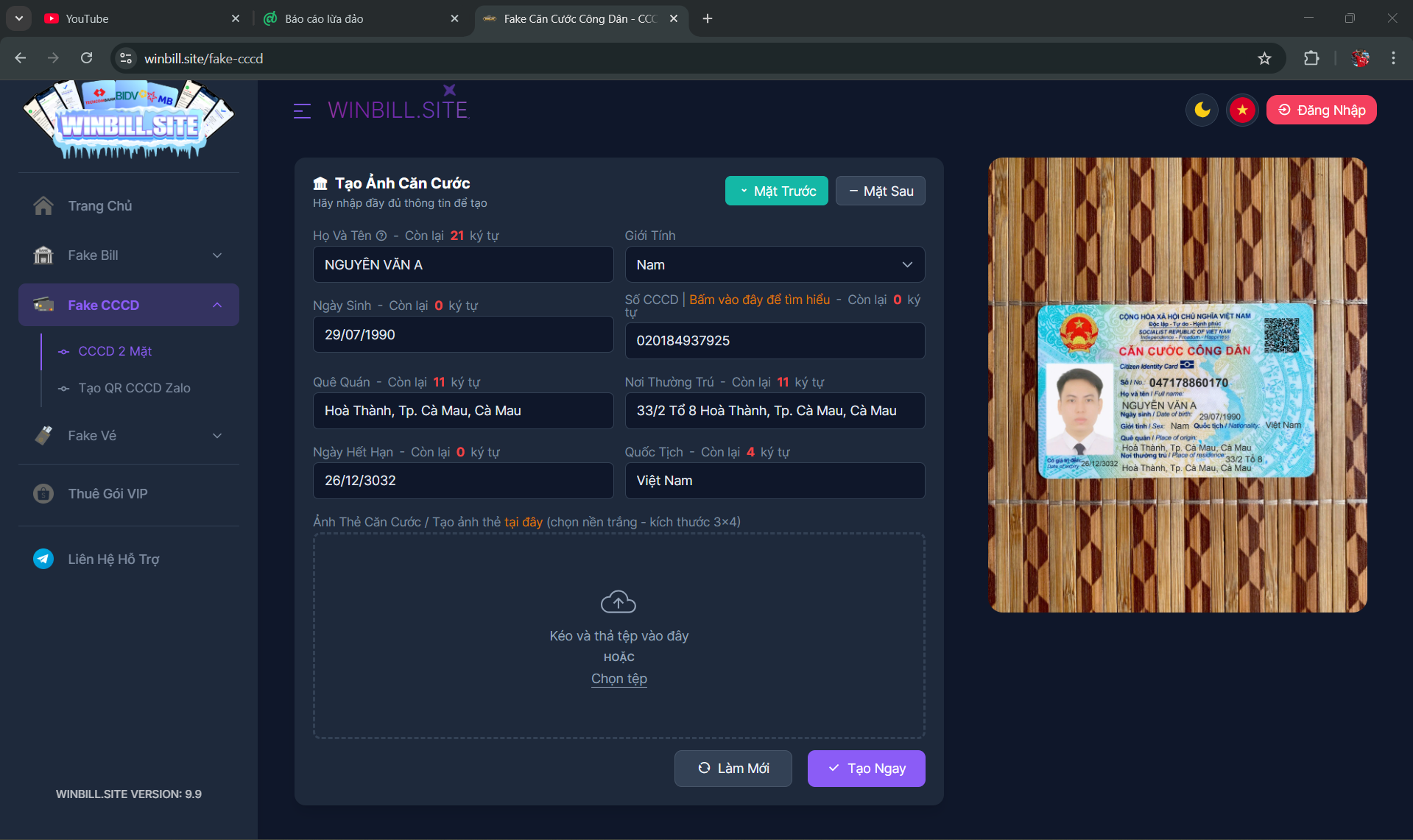Click the Thuê Gói VIP bag icon
The height and width of the screenshot is (840, 1413).
[x=43, y=493]
